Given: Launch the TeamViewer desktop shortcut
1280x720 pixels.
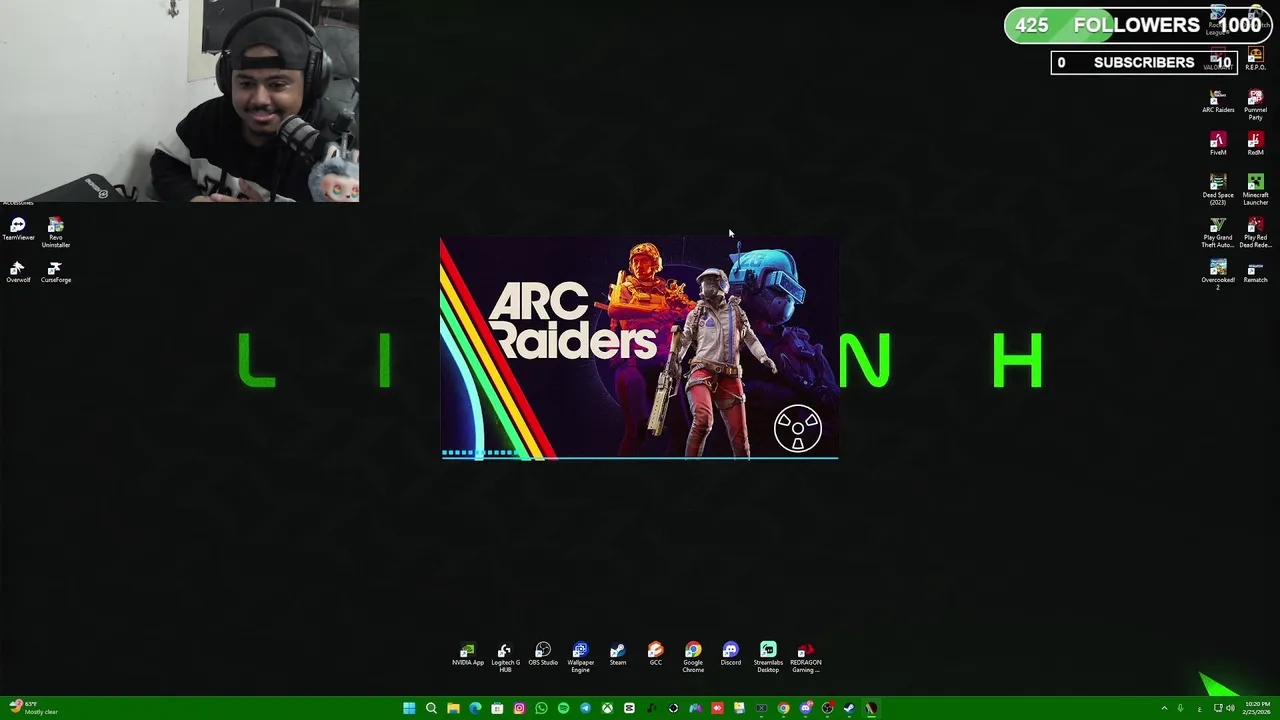Looking at the screenshot, I should 18,229.
